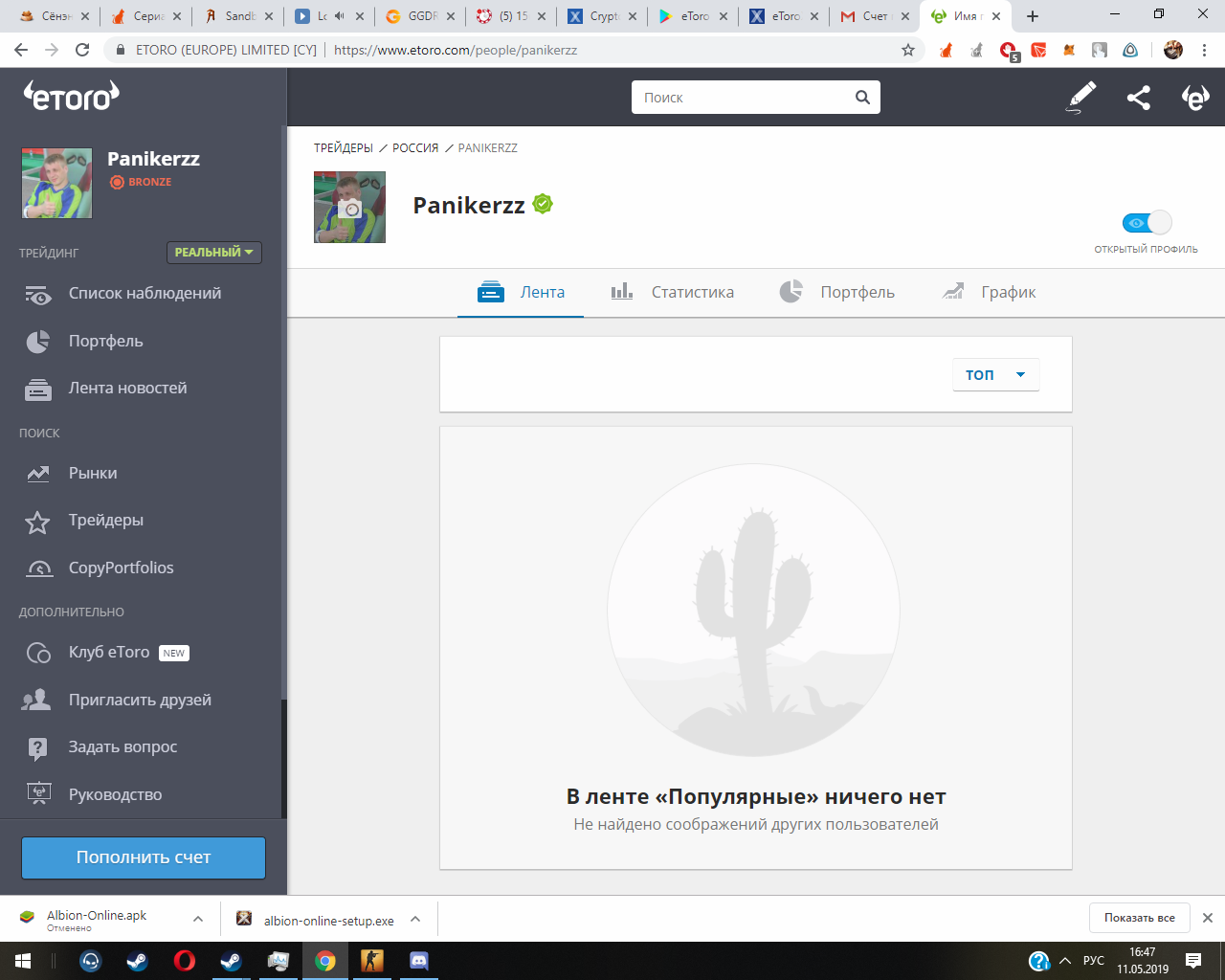Switch to the Статистика tab

tap(673, 293)
